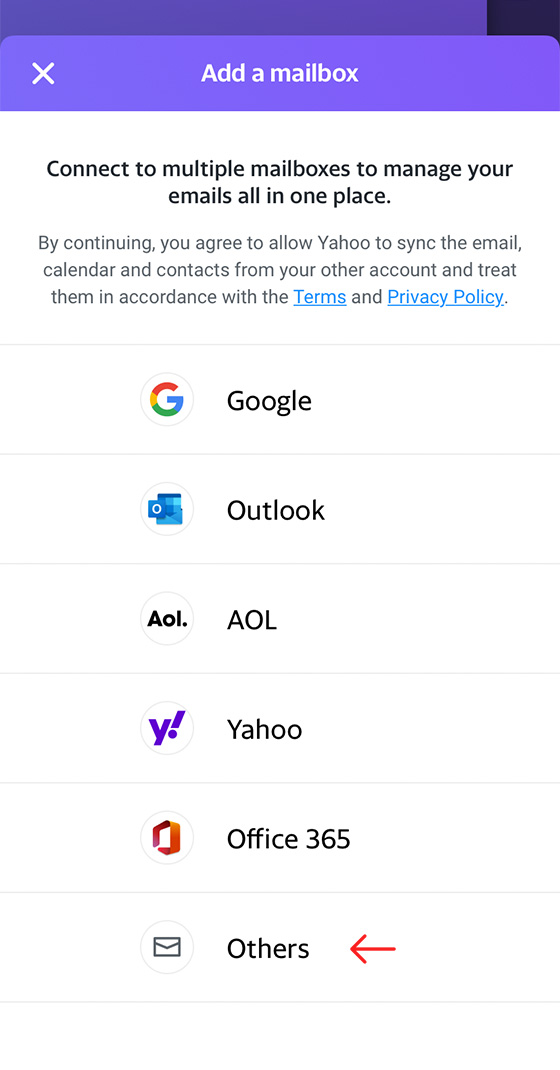The height and width of the screenshot is (1070, 560).
Task: Open the Privacy Policy link
Action: 445,298
